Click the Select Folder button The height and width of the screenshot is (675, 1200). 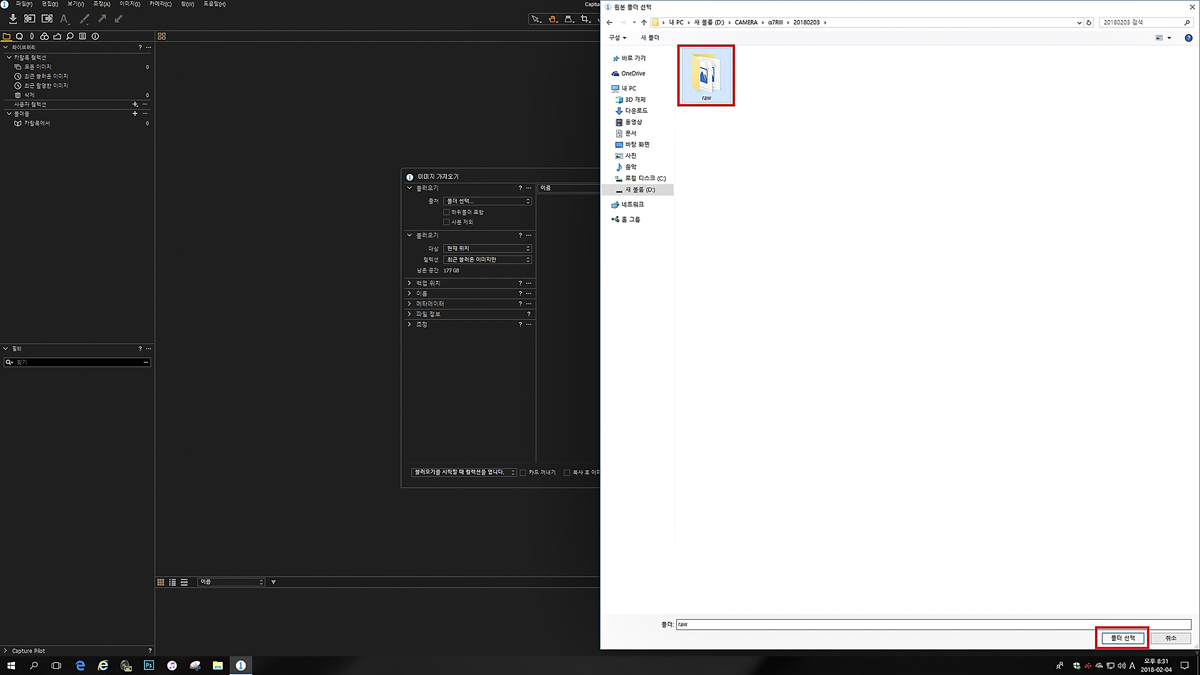[1122, 638]
